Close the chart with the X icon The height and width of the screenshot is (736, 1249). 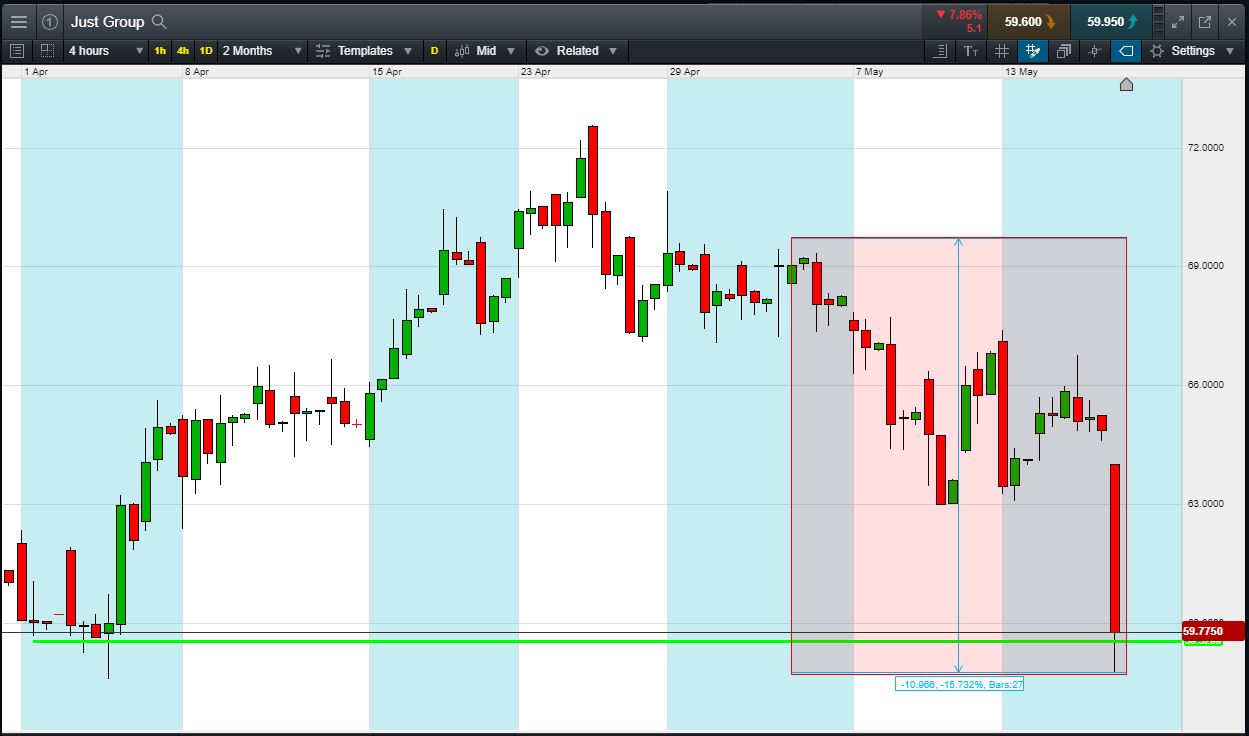1233,21
